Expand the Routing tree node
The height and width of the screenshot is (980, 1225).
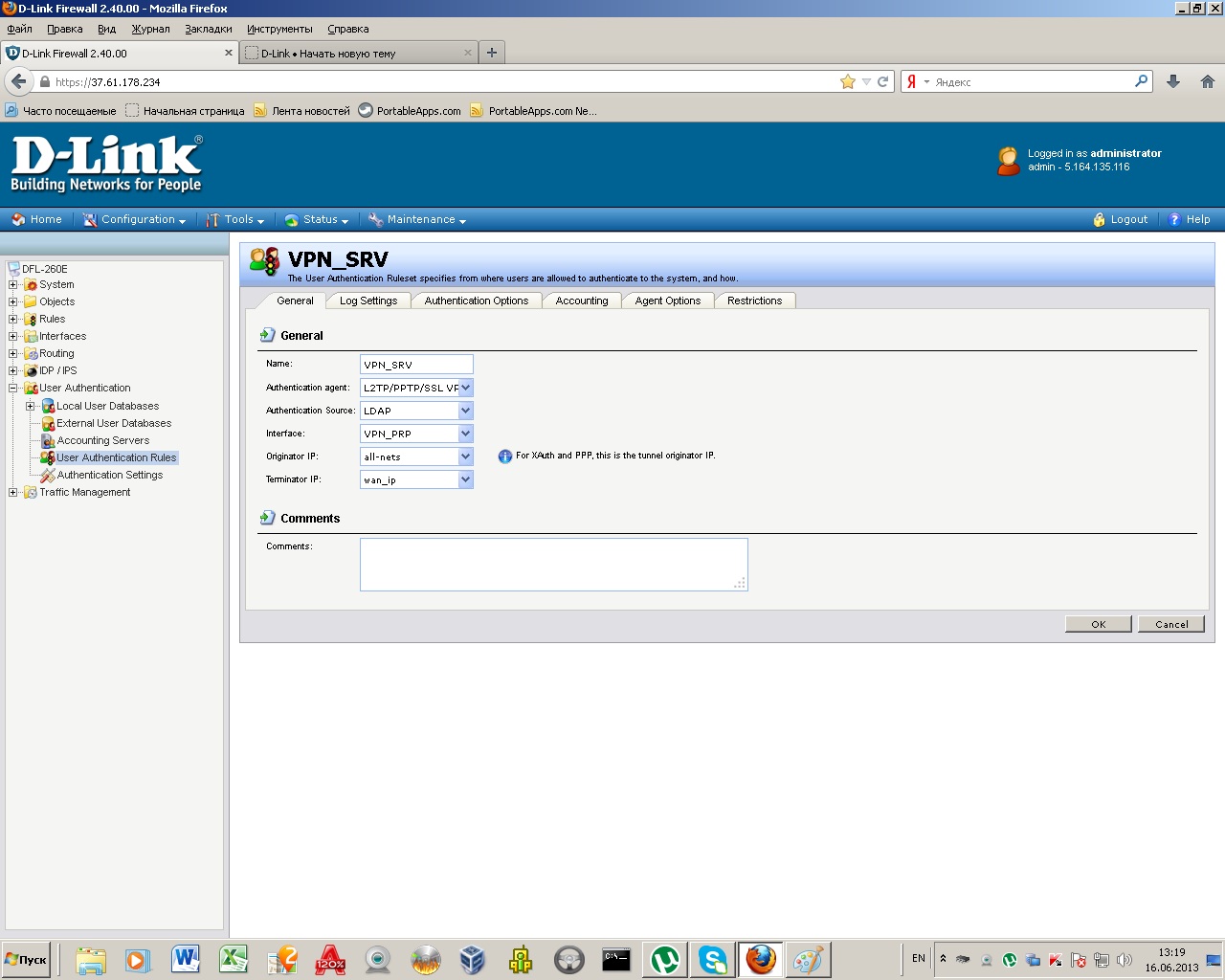13,354
